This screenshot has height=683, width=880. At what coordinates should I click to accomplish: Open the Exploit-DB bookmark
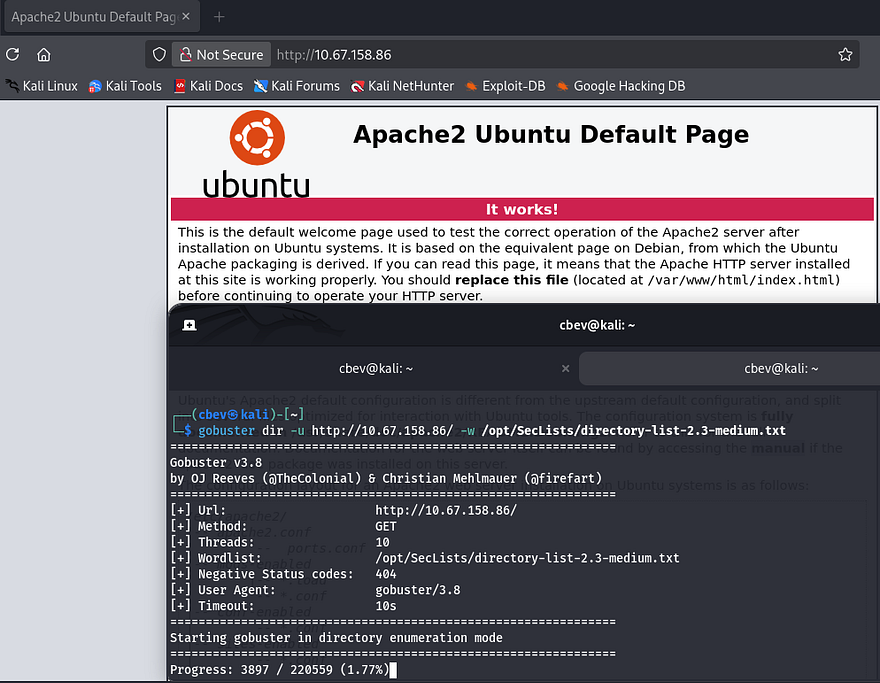pos(505,86)
